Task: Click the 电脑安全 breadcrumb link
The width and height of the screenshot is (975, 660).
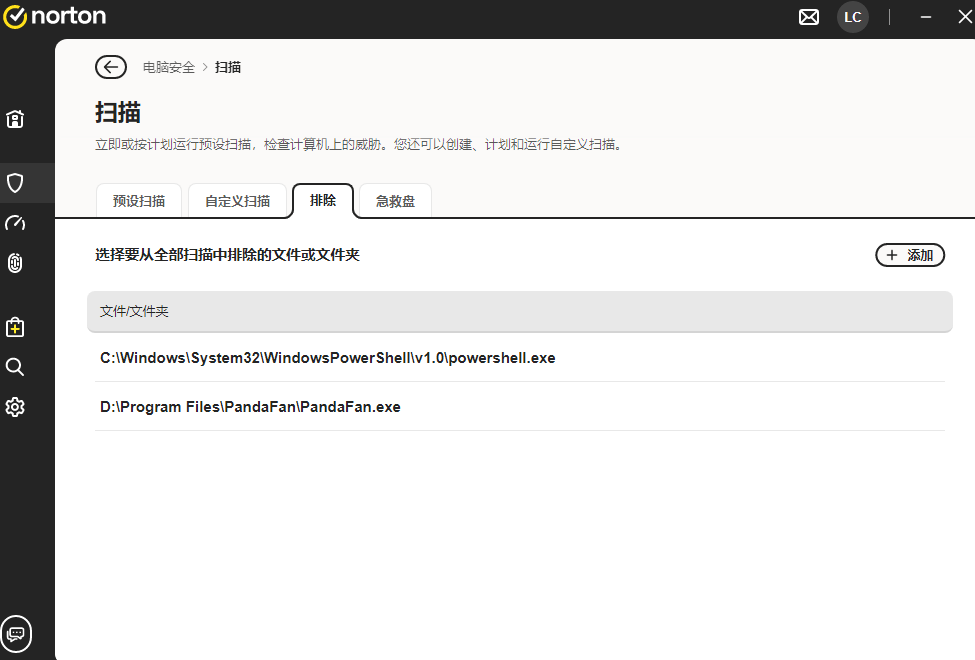Action: 169,67
